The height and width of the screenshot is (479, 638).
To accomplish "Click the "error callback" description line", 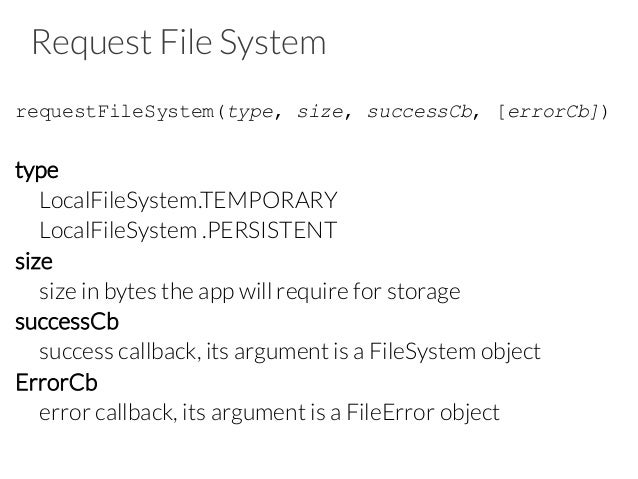I will click(268, 412).
